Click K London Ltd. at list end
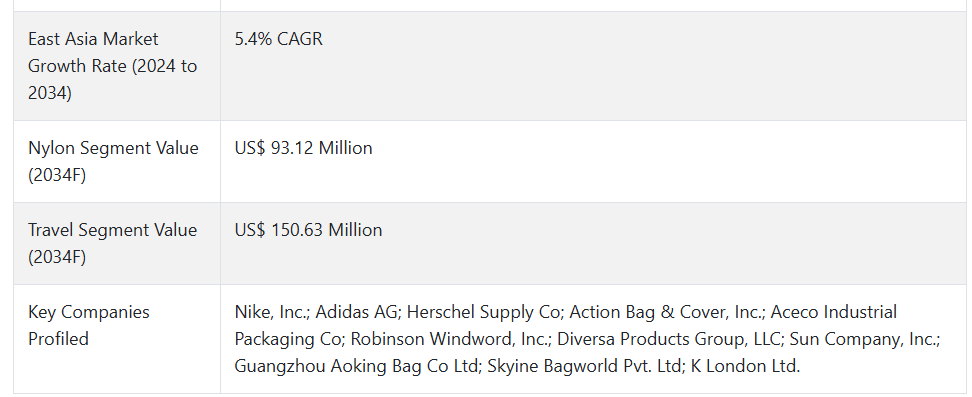 pyautogui.click(x=745, y=366)
